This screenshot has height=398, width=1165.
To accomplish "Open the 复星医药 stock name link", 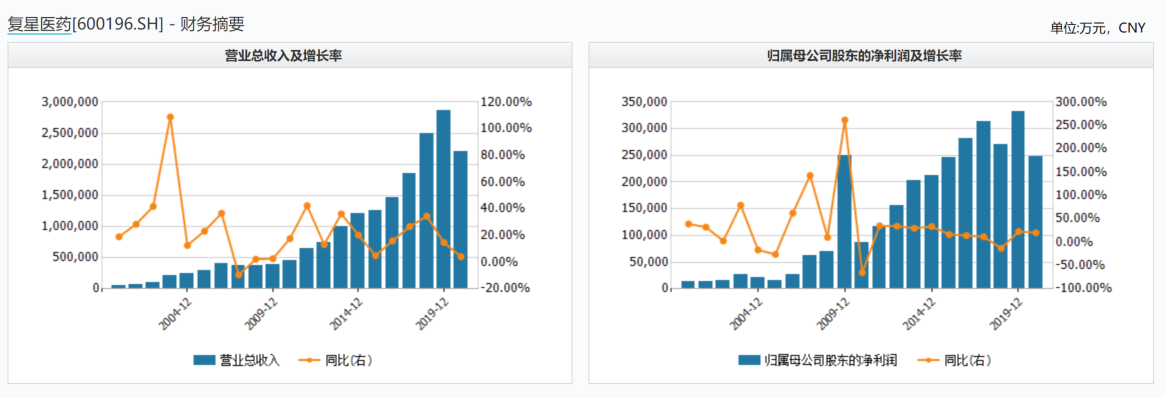I will (x=39, y=24).
